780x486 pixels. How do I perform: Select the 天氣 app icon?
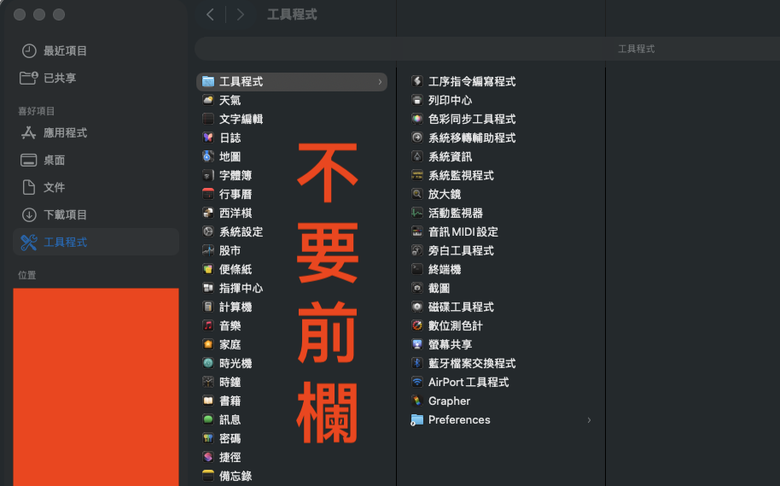point(208,100)
